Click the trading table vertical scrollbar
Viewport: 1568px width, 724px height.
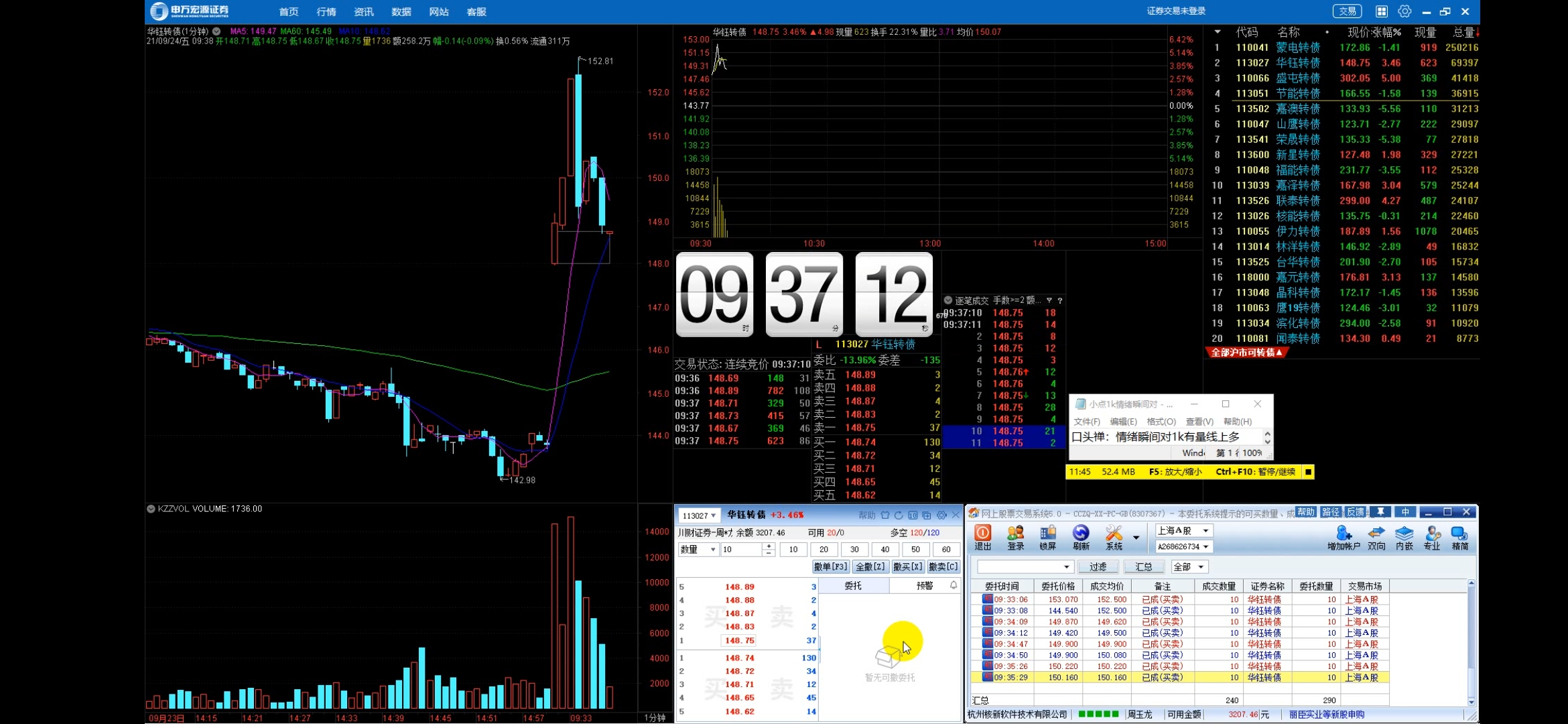coord(1471,642)
